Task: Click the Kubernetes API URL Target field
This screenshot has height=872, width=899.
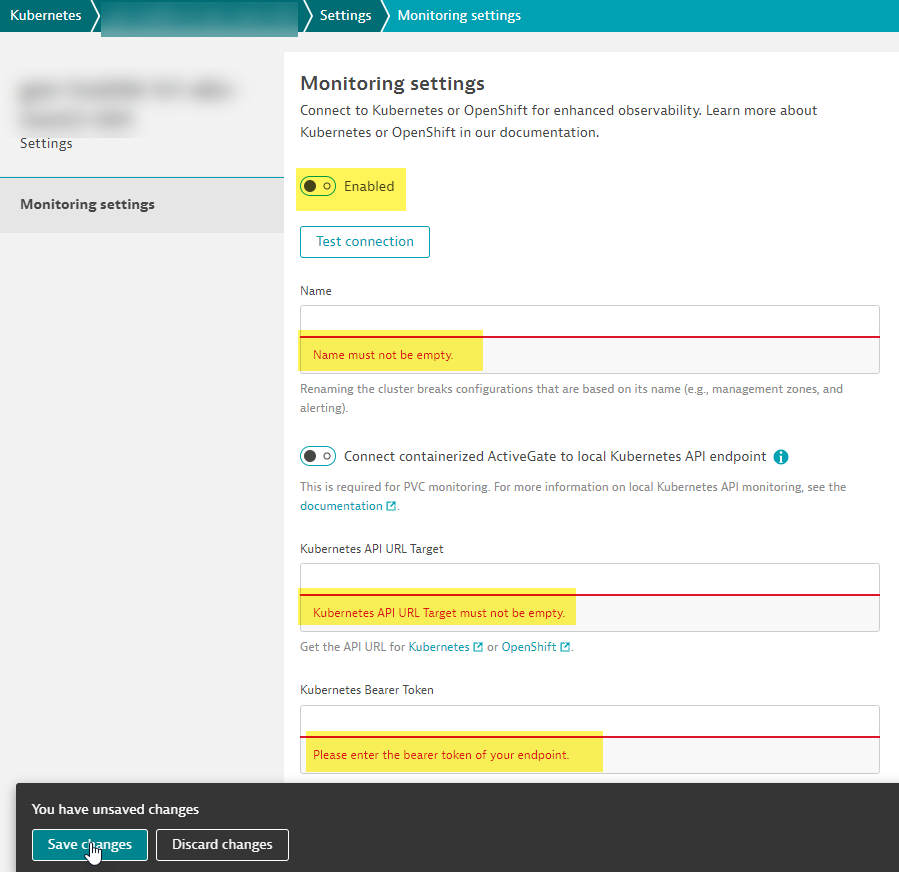Action: click(589, 579)
